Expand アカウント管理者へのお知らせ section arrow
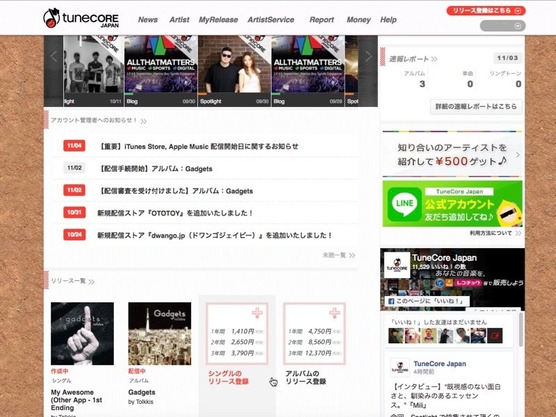The width and height of the screenshot is (556, 417). click(144, 121)
